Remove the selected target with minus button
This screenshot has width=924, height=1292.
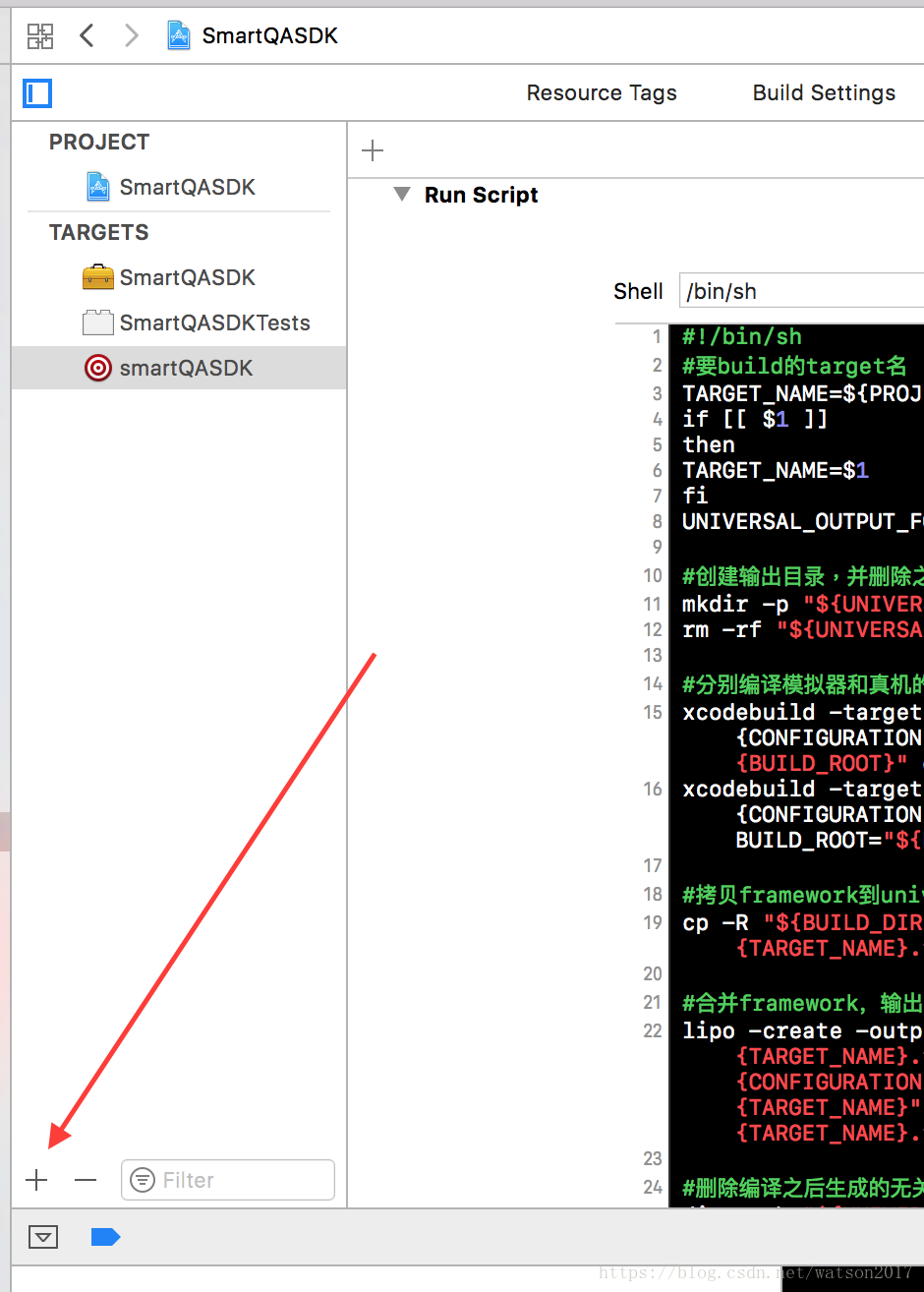(86, 1180)
